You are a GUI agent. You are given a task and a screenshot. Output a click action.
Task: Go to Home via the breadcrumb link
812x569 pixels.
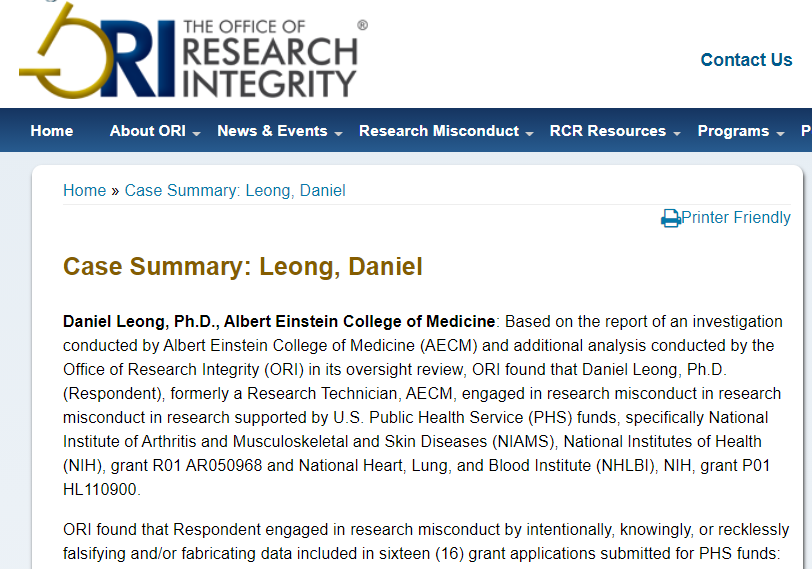tap(84, 190)
